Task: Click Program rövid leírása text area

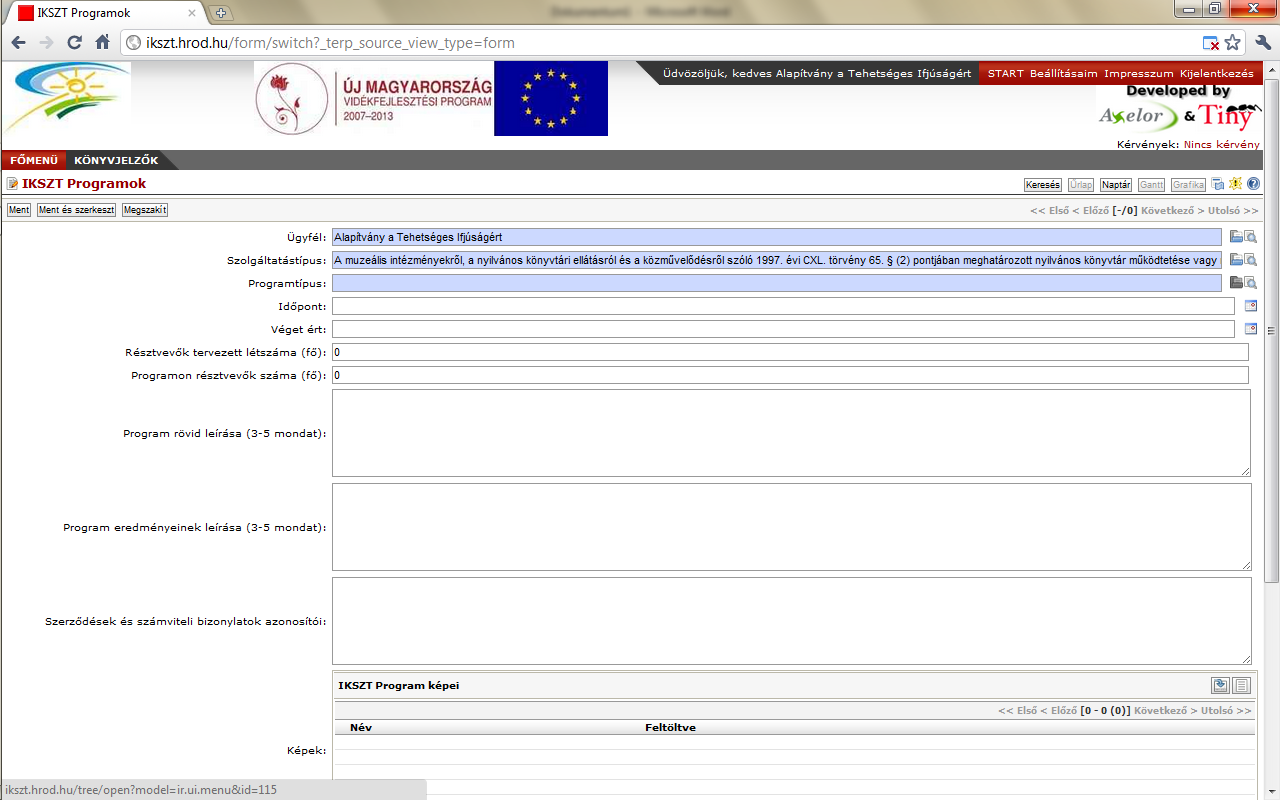Action: coord(791,433)
